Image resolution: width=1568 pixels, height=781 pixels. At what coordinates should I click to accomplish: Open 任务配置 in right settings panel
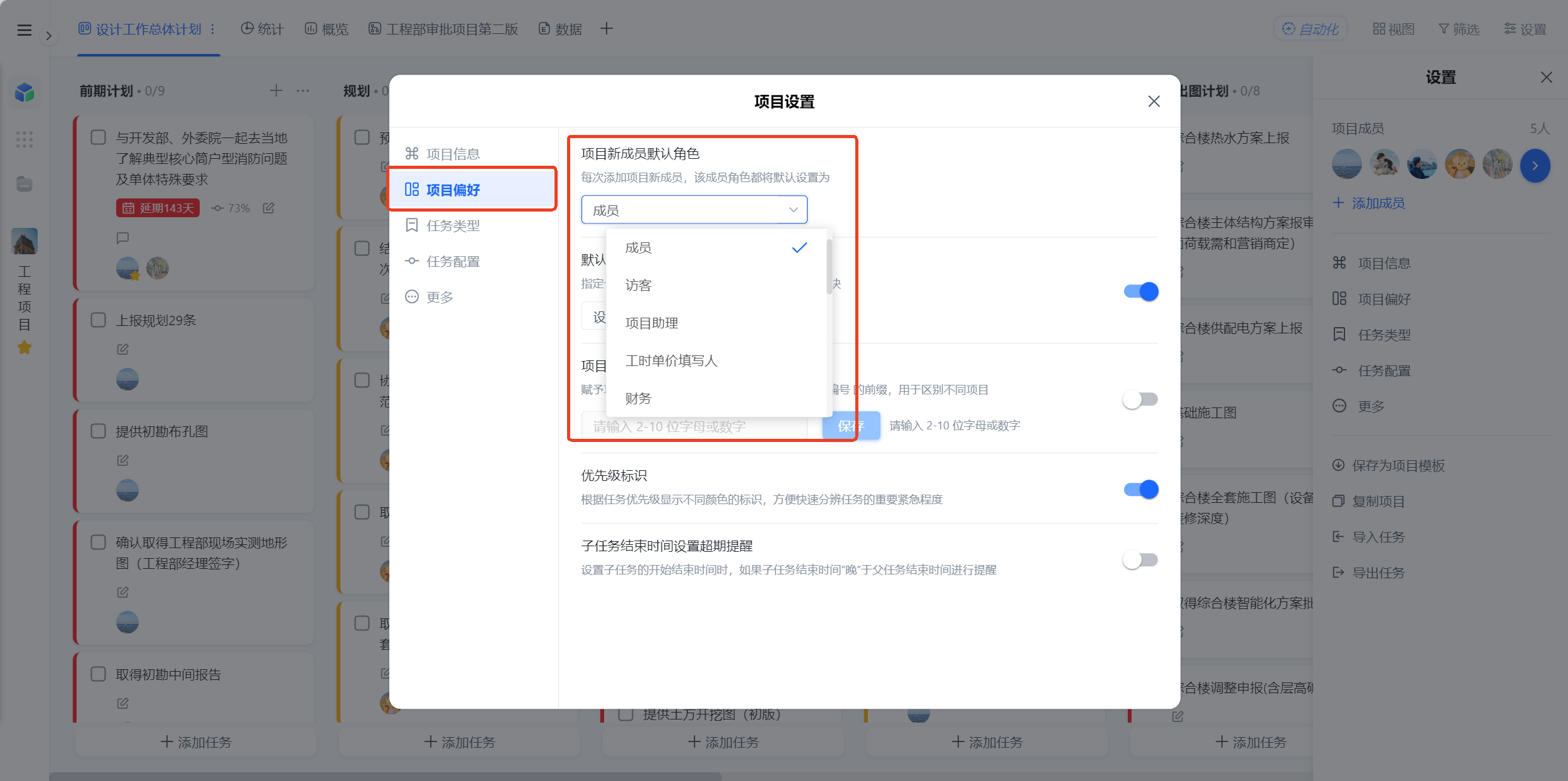click(x=1372, y=370)
